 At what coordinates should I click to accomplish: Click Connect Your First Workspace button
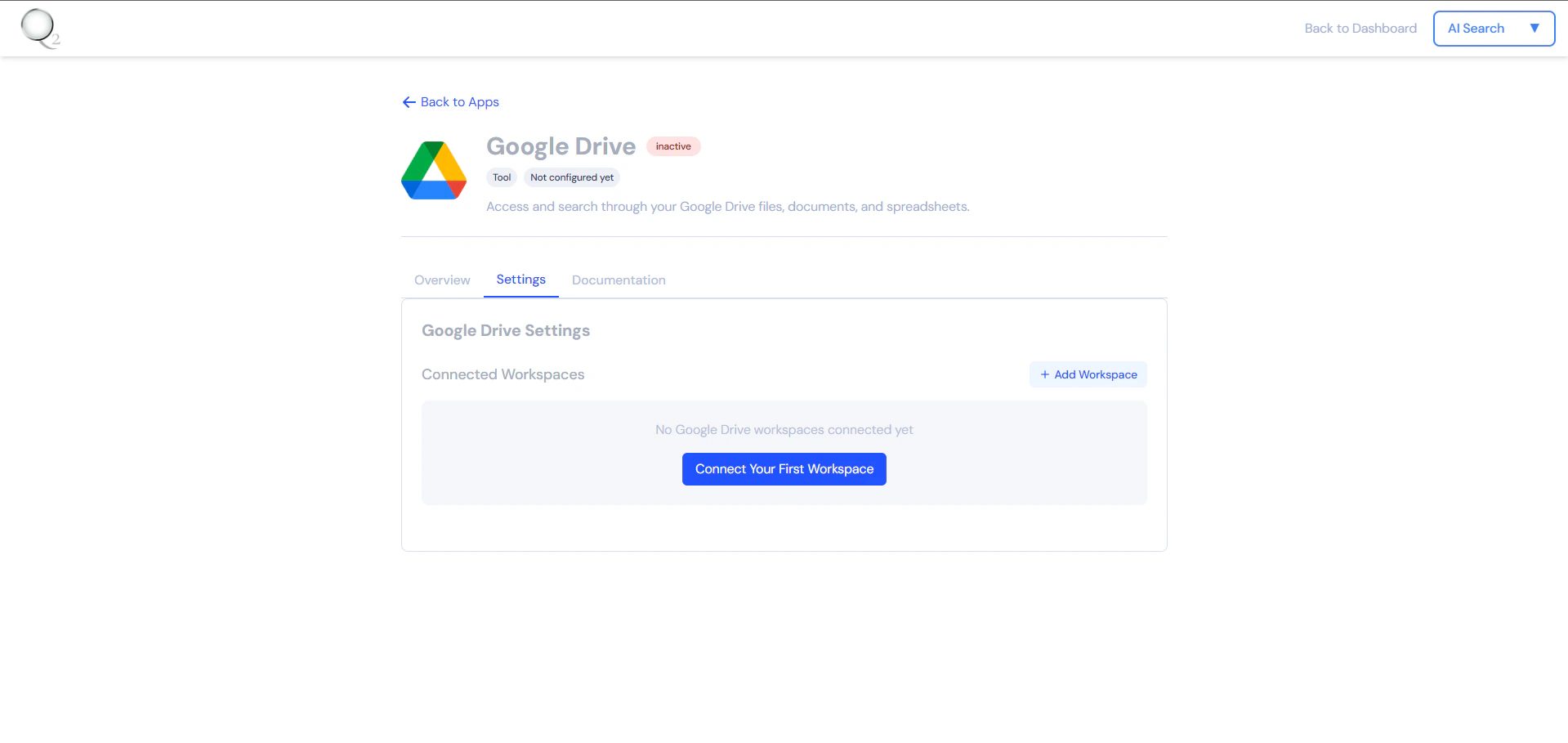point(784,469)
